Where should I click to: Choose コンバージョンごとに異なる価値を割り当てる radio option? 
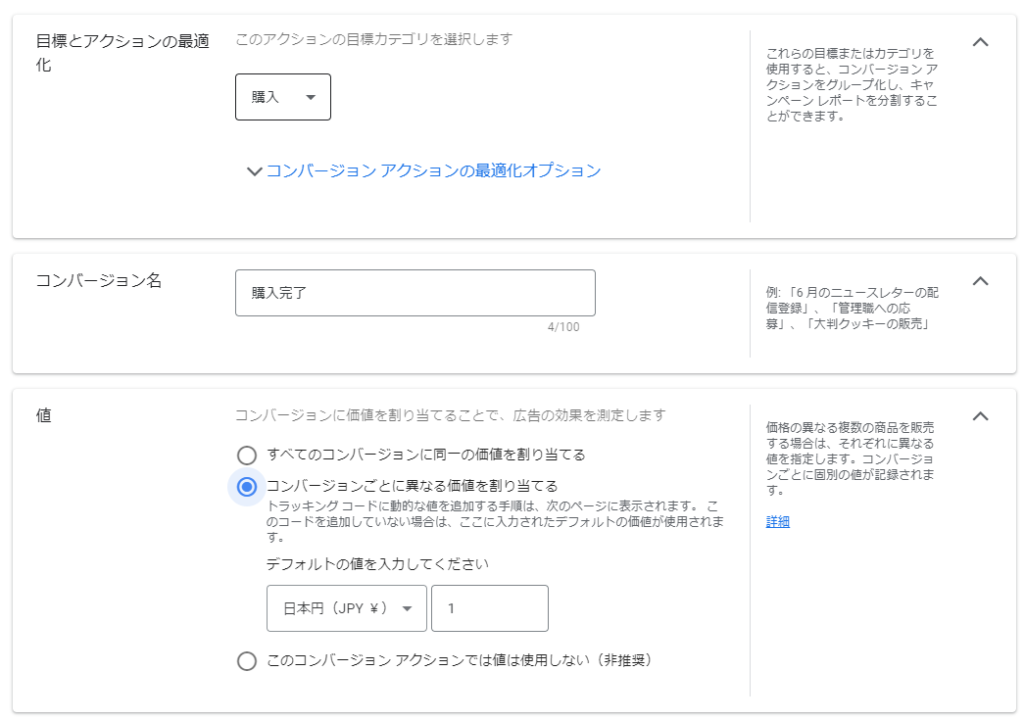tap(247, 486)
